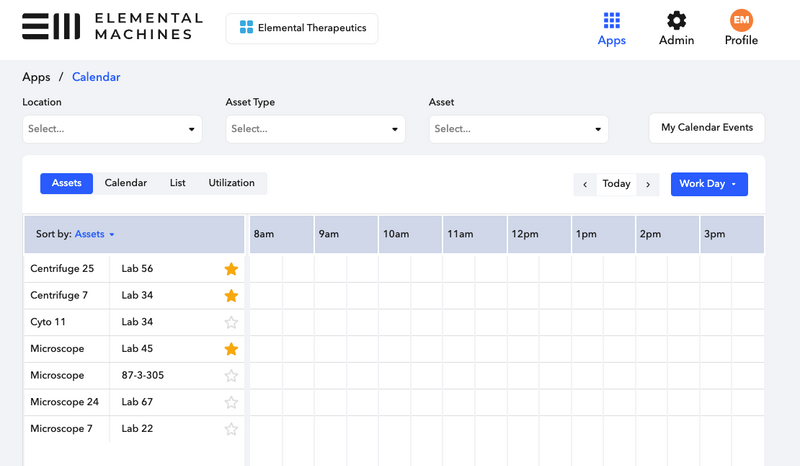Expand the Asset Type dropdown
This screenshot has width=800, height=466.
315,129
